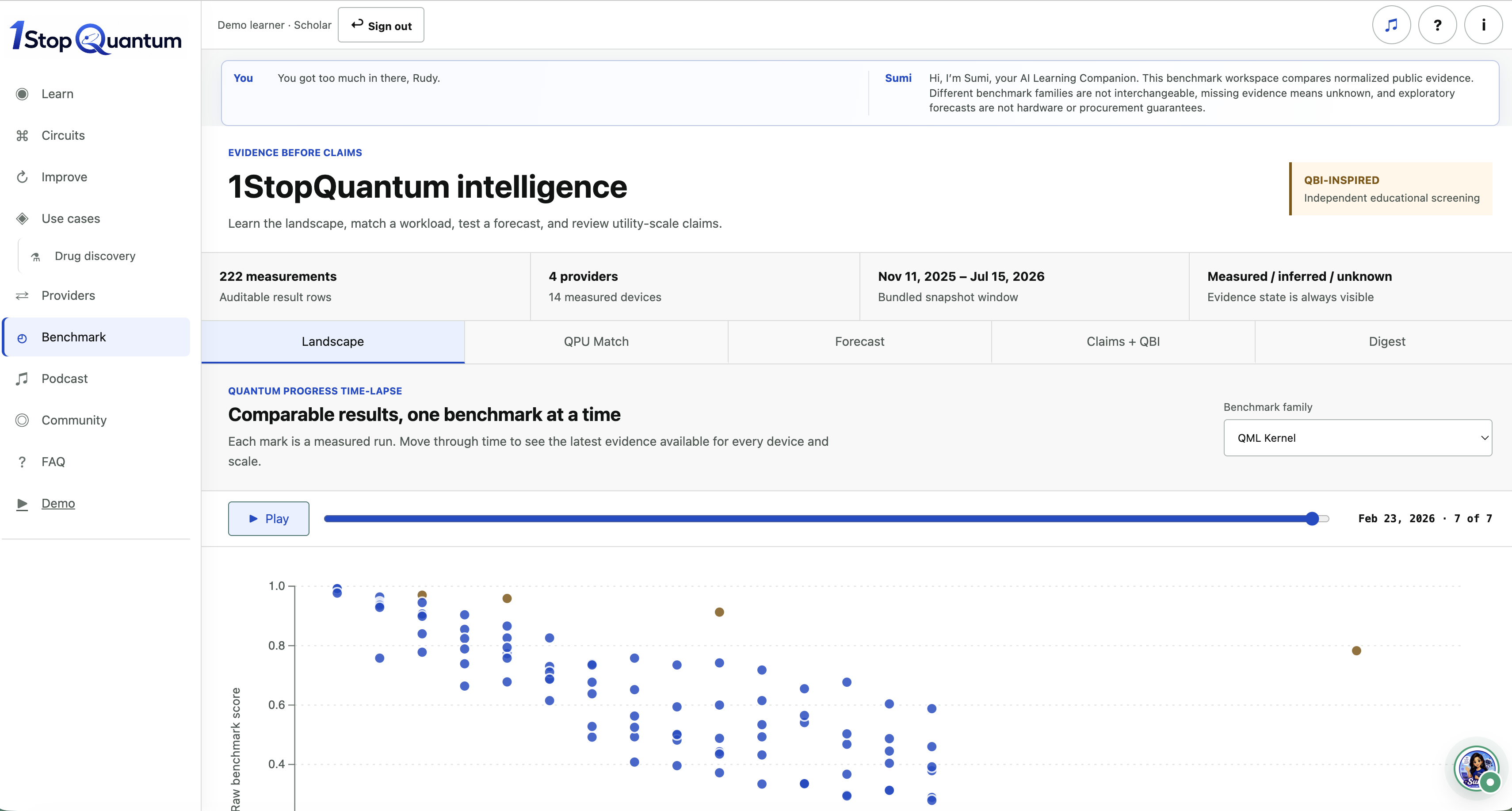Sign out of the demo account
1512x811 pixels.
pyautogui.click(x=381, y=25)
